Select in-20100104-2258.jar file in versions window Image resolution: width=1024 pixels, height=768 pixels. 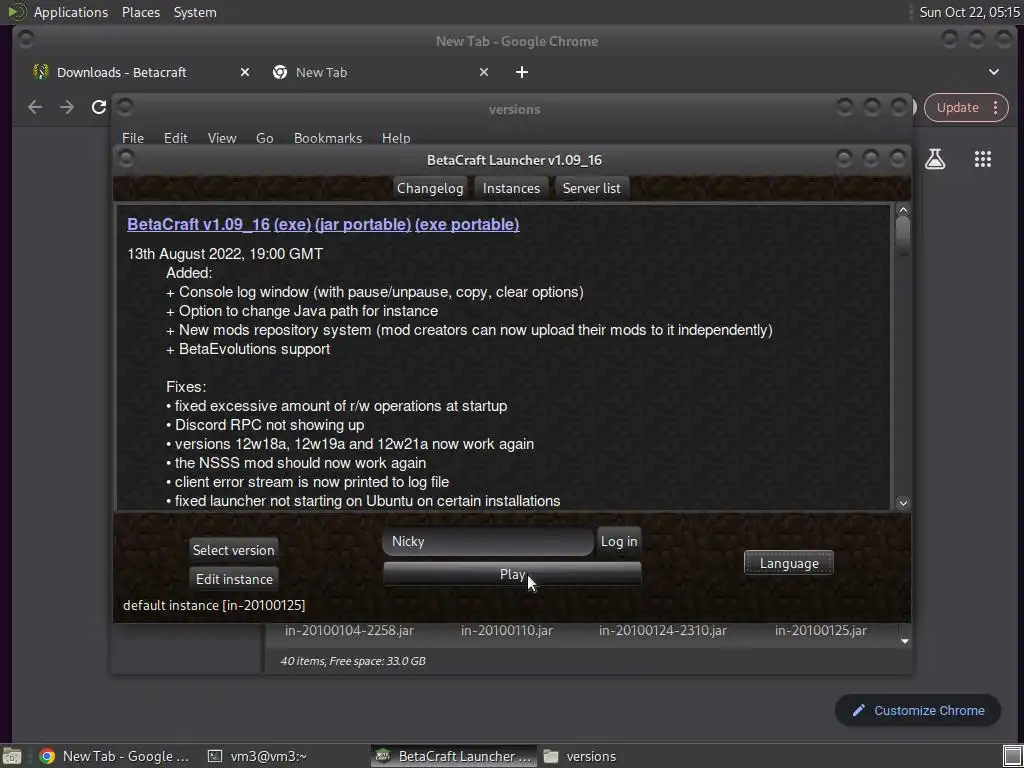tap(349, 630)
